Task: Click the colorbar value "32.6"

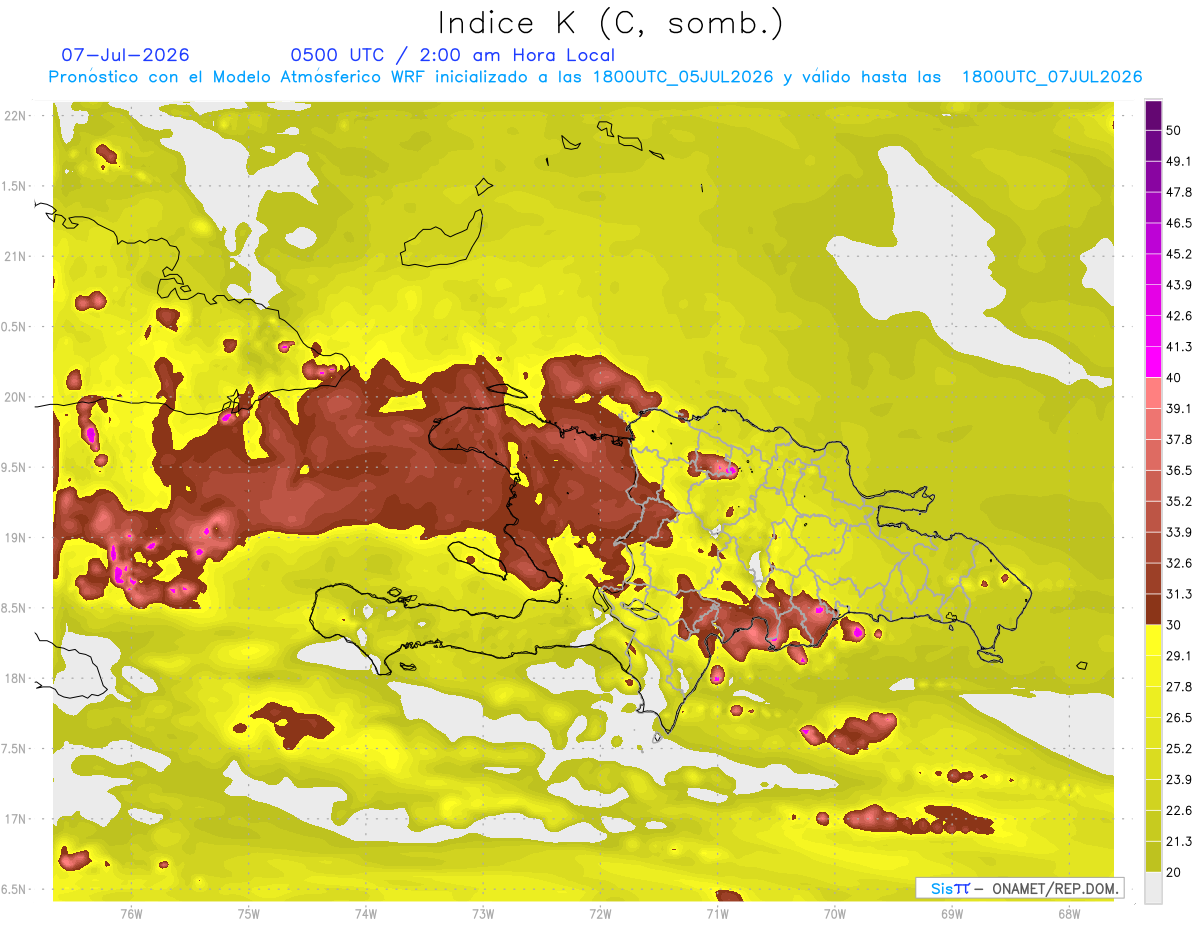Action: [1179, 563]
